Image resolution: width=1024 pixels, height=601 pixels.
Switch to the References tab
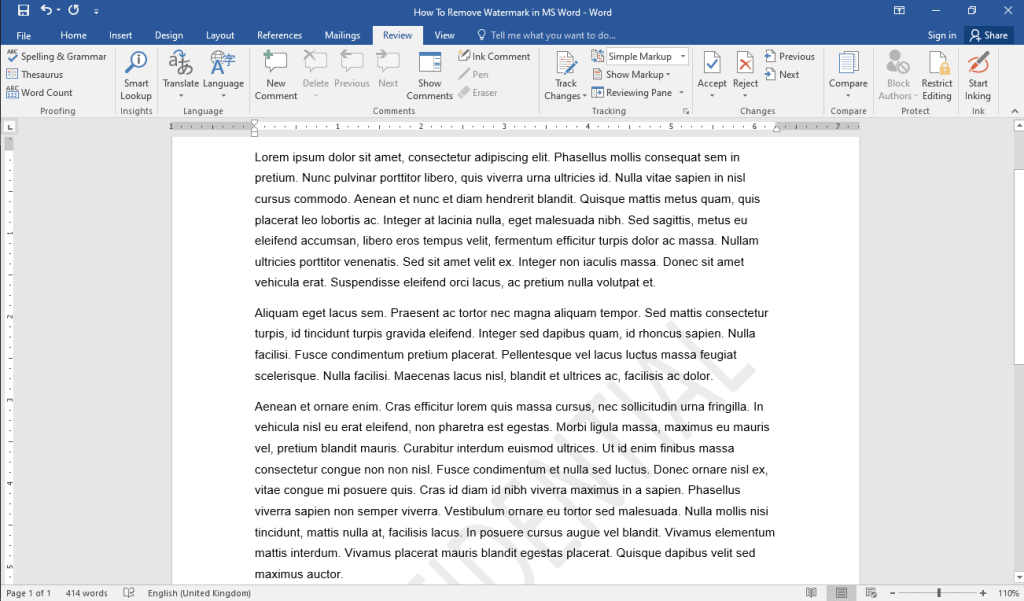click(280, 35)
